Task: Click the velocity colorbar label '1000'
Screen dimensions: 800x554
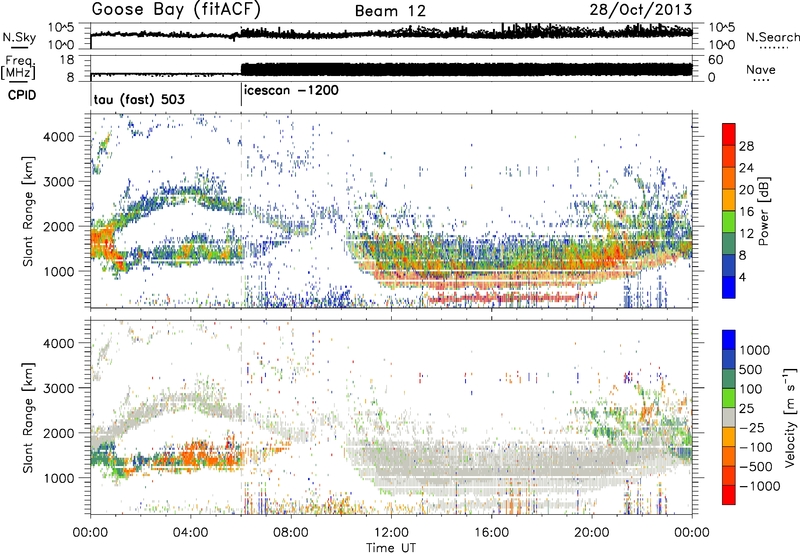Action: pos(755,350)
